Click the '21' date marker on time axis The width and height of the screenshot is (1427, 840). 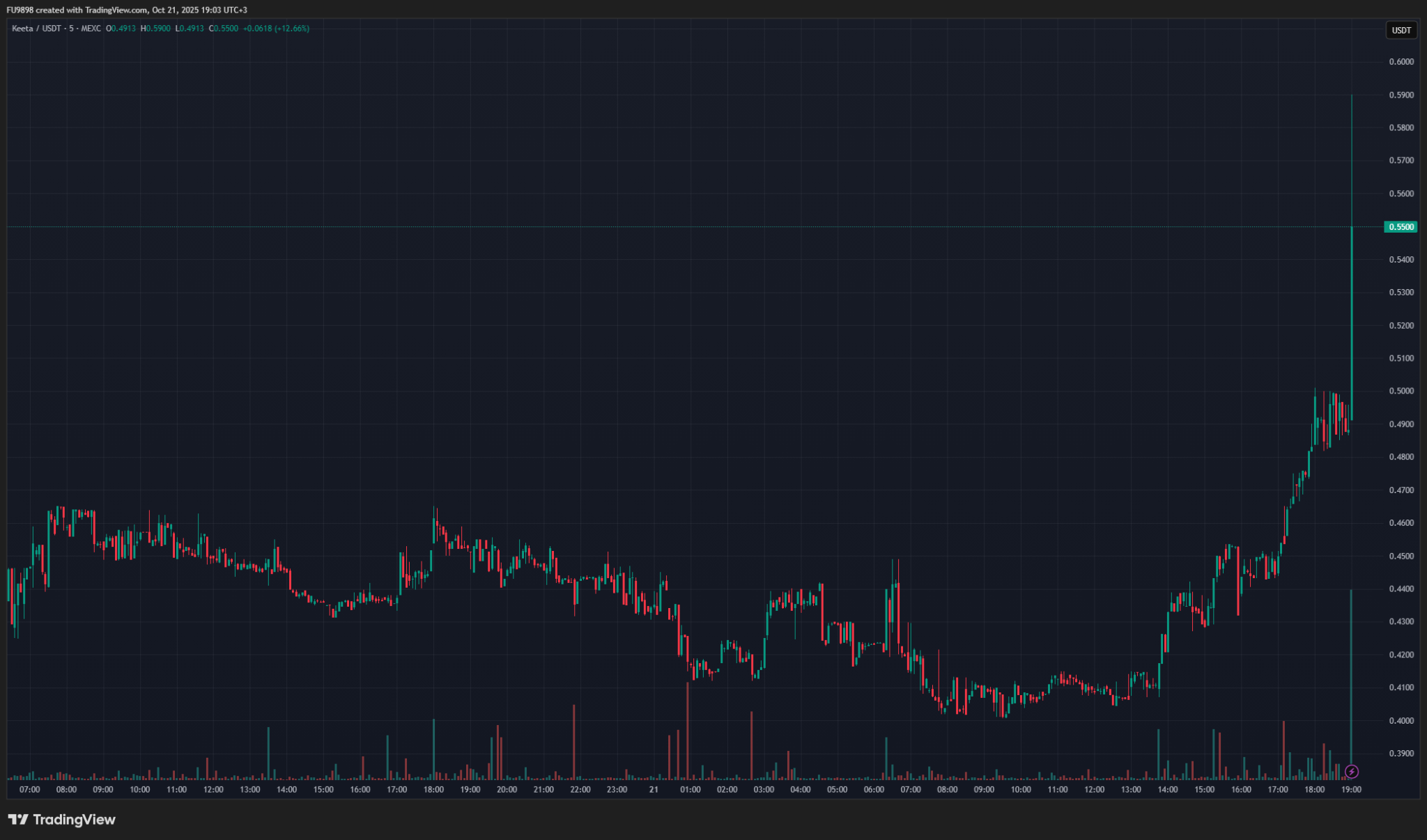pos(654,789)
